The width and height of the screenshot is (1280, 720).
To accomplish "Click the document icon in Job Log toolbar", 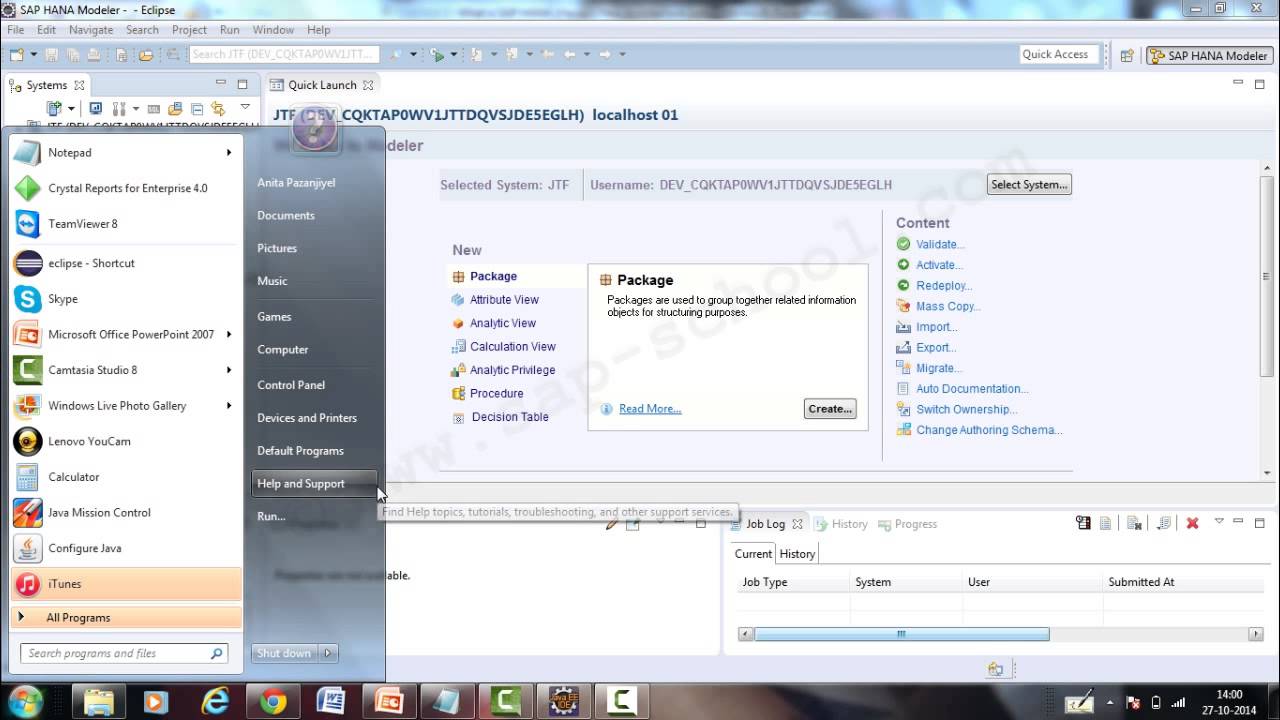I will (x=1105, y=523).
